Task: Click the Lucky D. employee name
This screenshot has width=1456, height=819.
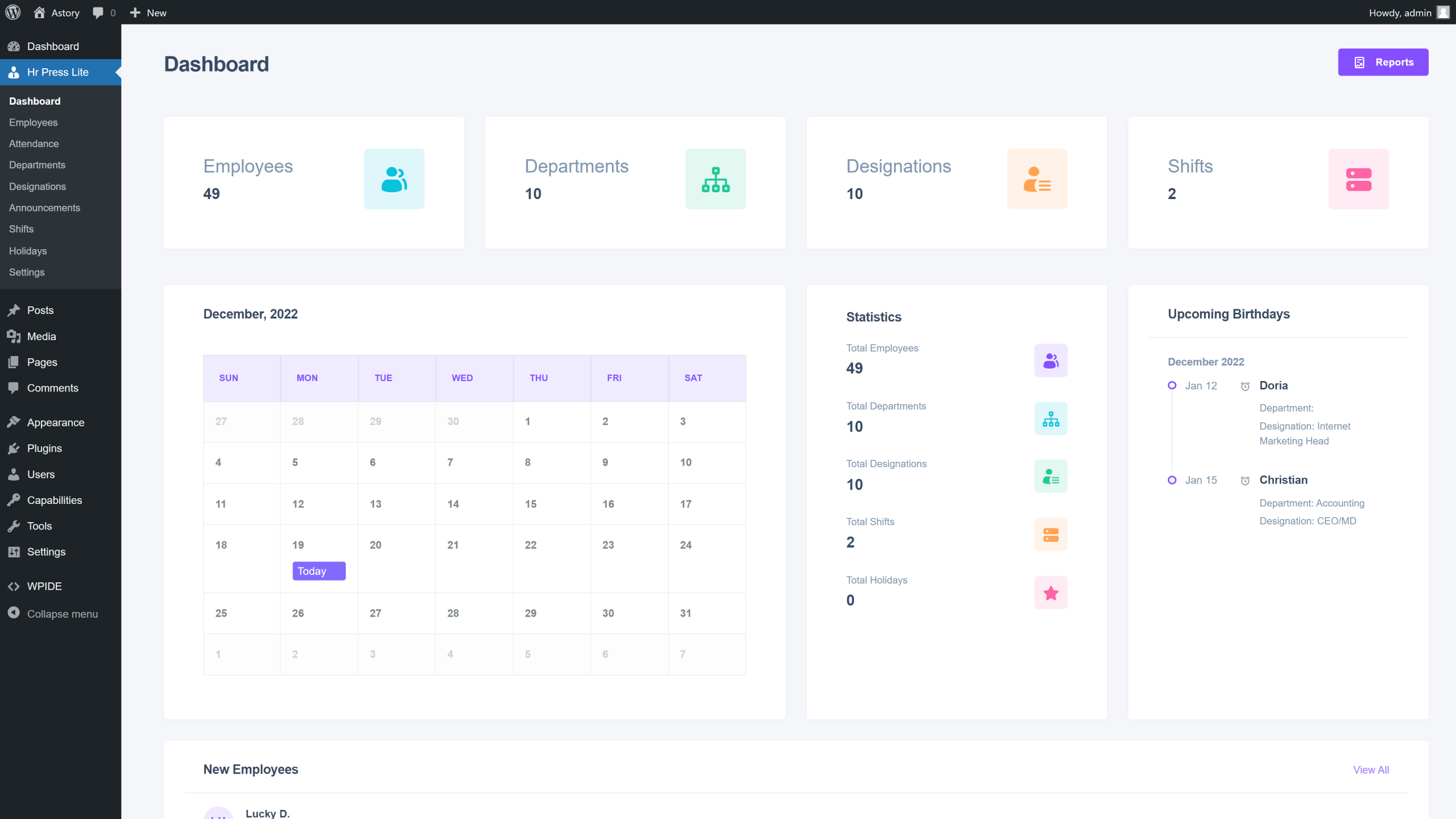Action: point(267,813)
